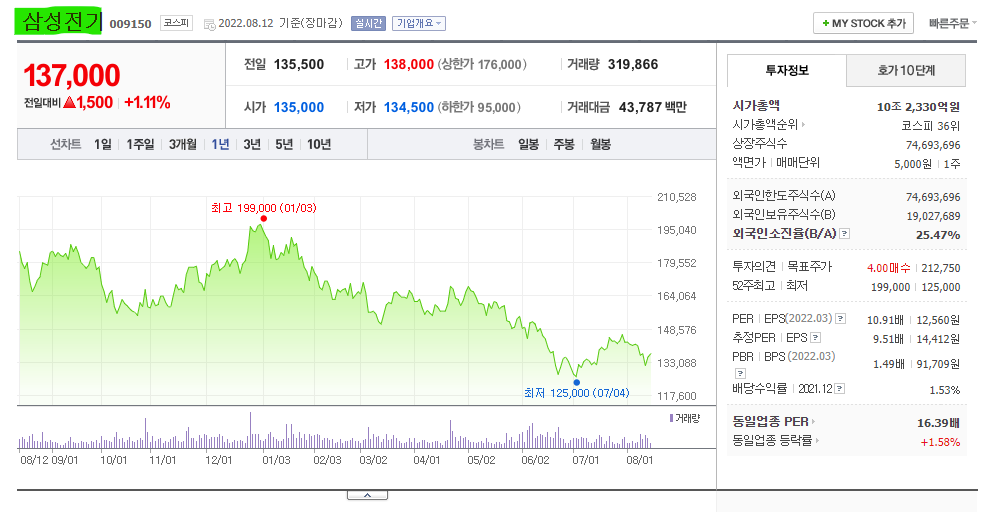Switch to the 호가10단계 tab
Image resolution: width=986 pixels, height=512 pixels.
pyautogui.click(x=906, y=70)
